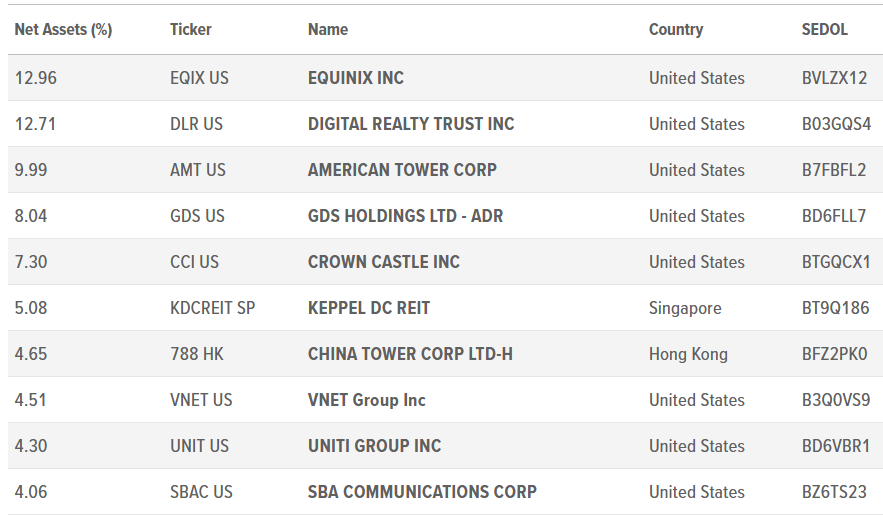Select CROWN CASTLE INC holding
883x515 pixels.
[x=384, y=262]
